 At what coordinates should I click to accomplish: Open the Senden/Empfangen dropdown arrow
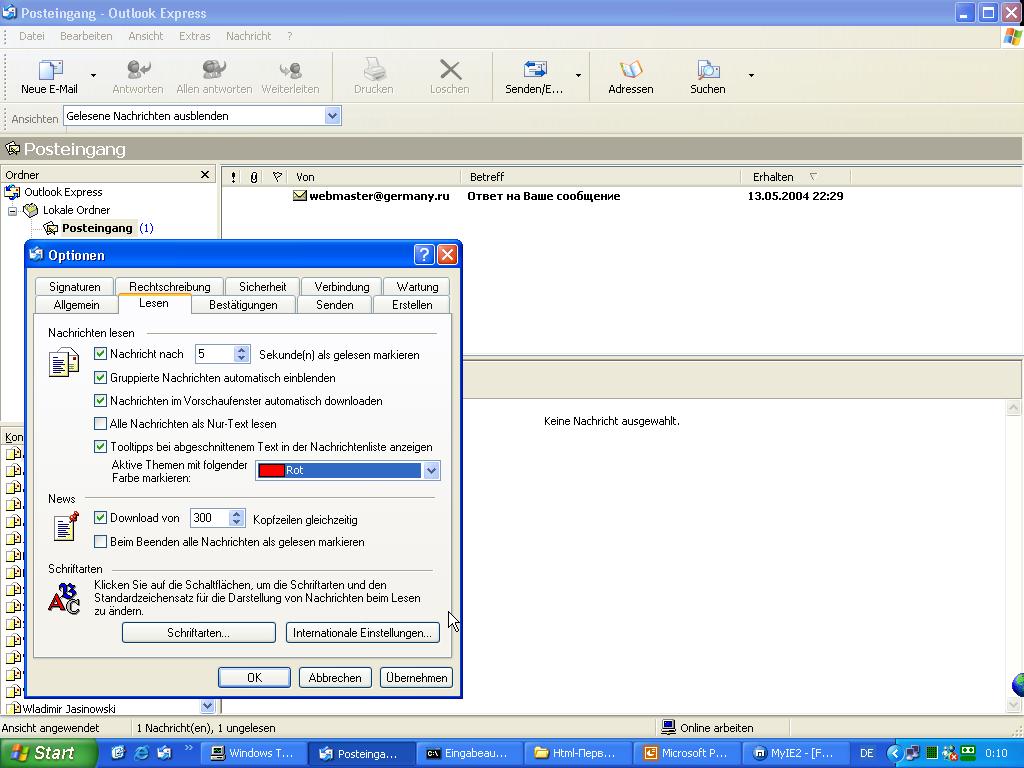tap(578, 76)
